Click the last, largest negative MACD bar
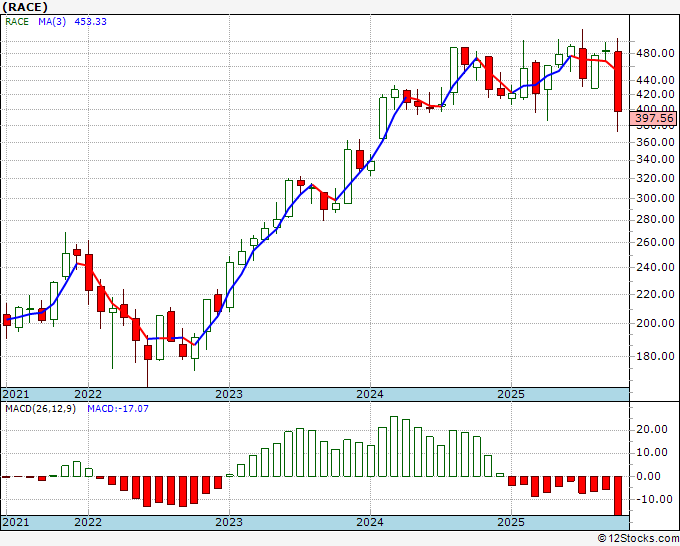Viewport: 680px width, 546px height. tap(618, 496)
